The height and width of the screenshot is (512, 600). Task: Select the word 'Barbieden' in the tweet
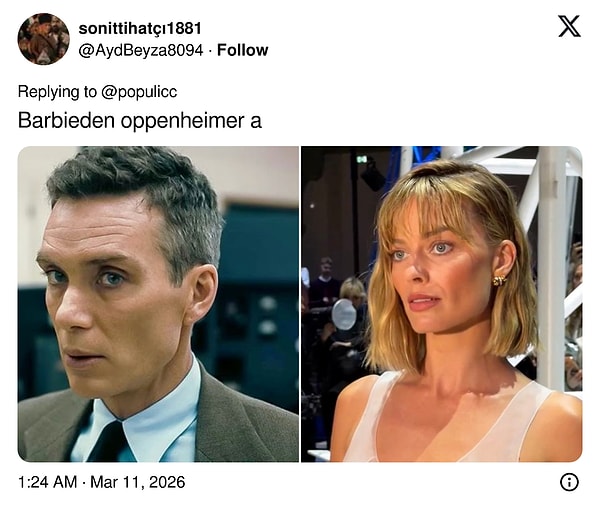click(66, 121)
